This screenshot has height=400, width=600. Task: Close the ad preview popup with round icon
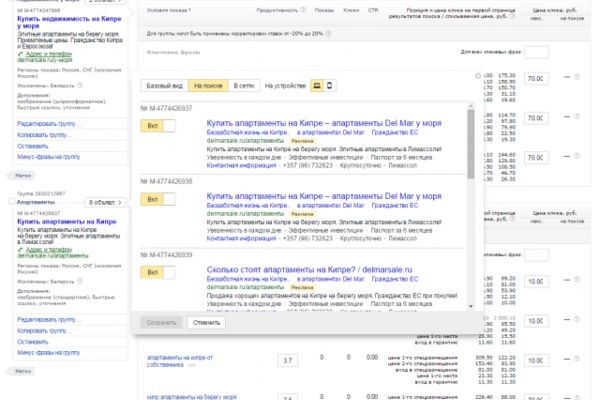[478, 76]
